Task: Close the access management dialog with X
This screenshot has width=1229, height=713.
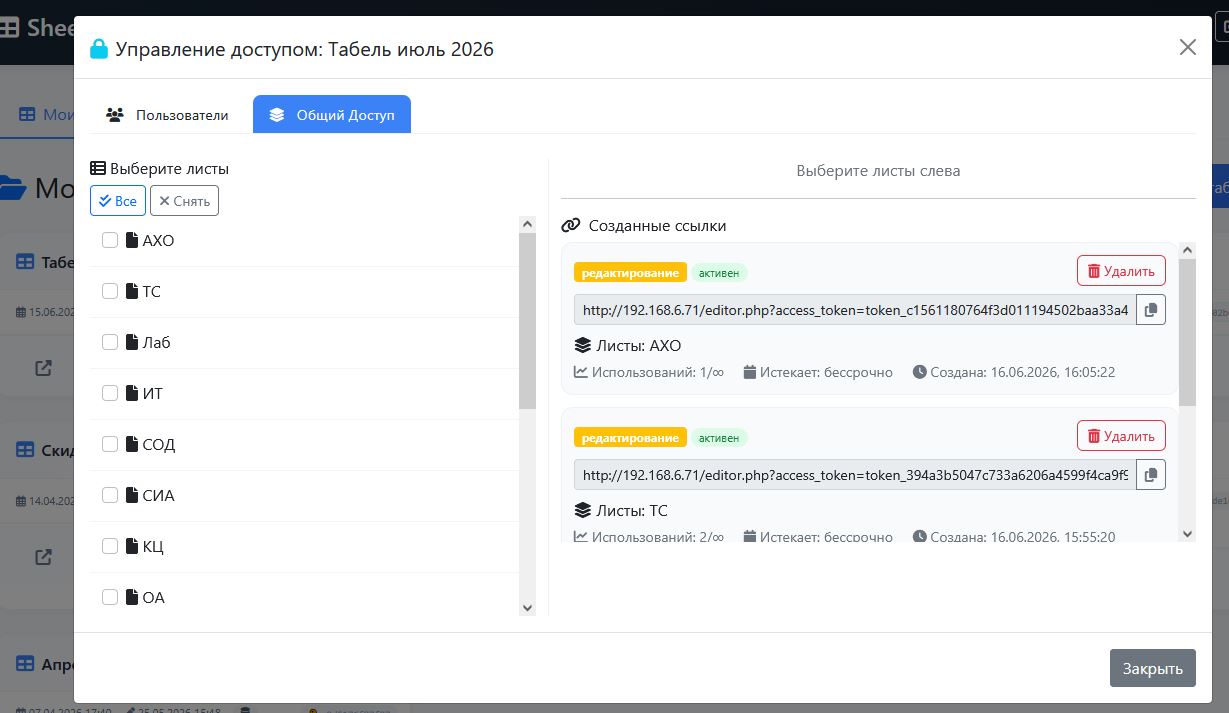Action: click(1187, 47)
